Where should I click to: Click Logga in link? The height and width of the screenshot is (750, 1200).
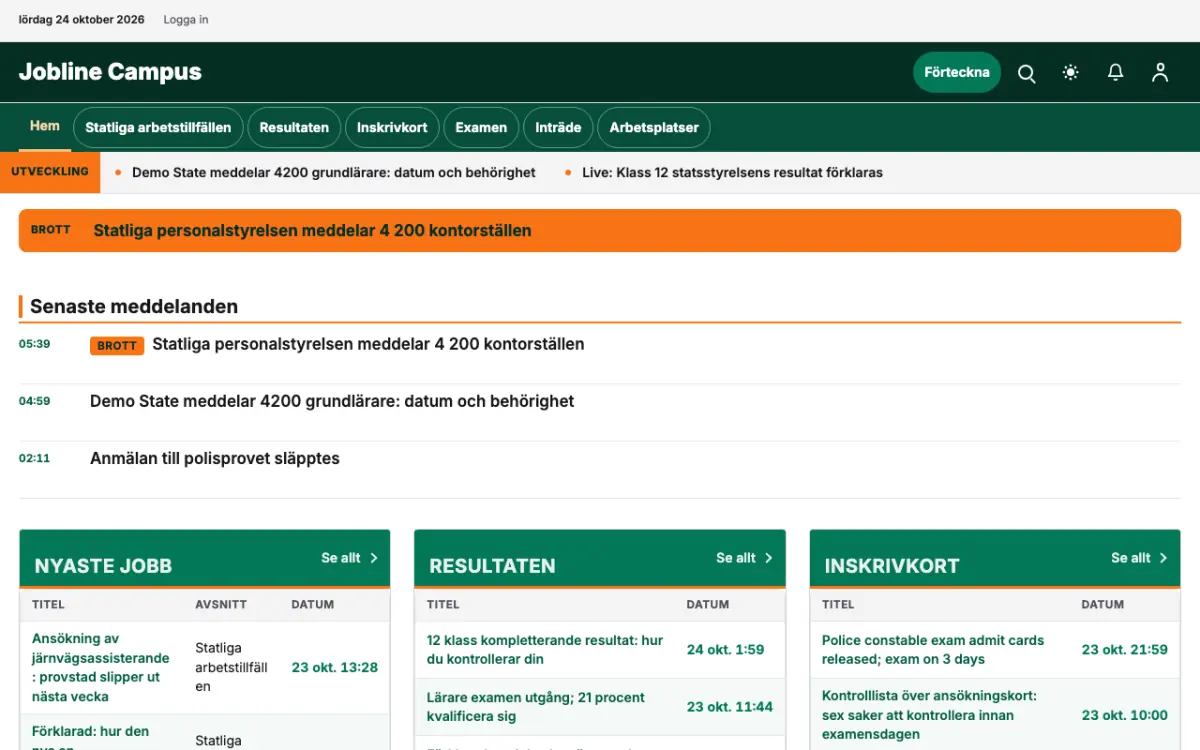pyautogui.click(x=186, y=20)
